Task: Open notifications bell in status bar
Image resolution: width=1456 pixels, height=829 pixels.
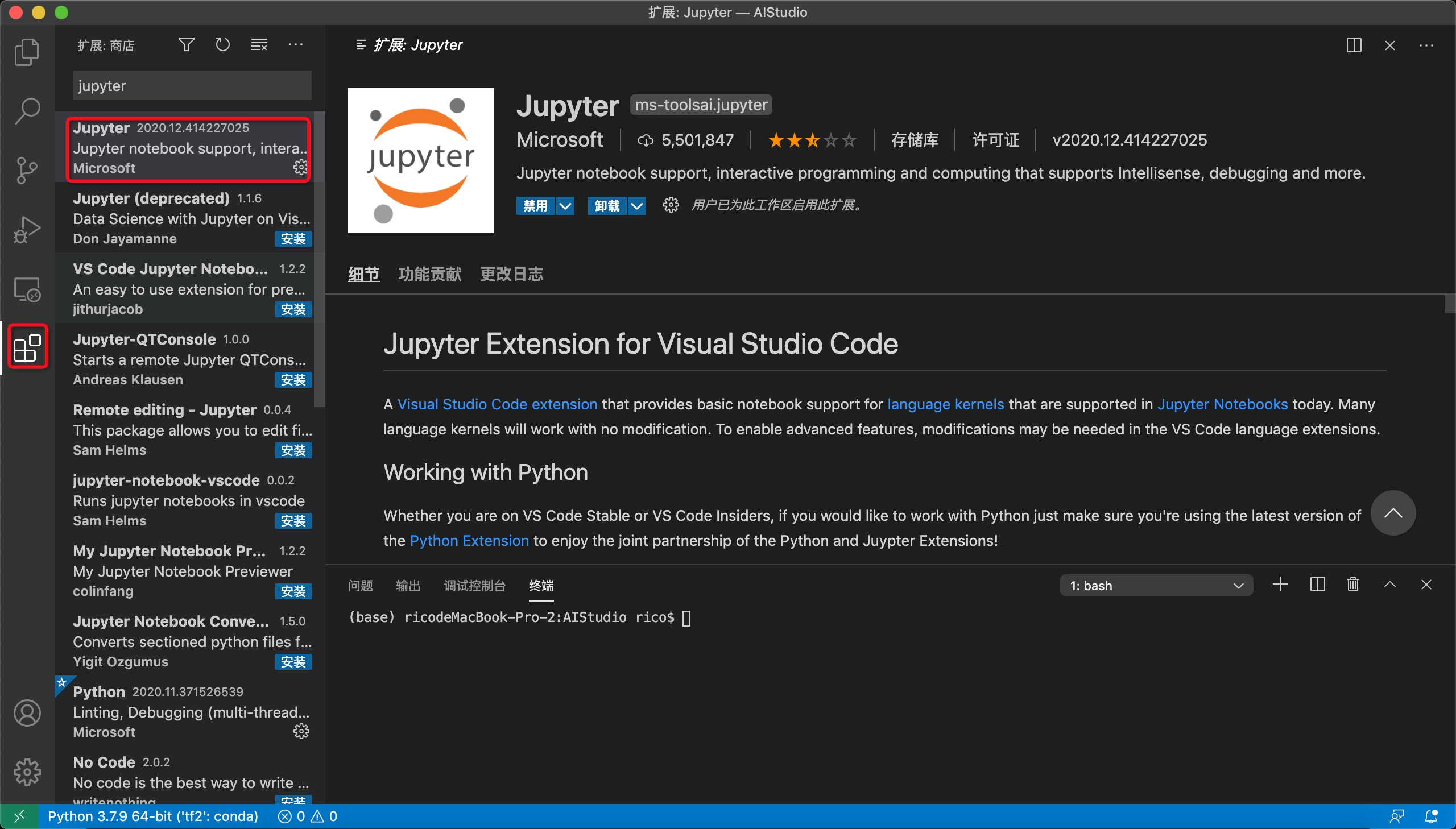Action: click(x=1432, y=816)
